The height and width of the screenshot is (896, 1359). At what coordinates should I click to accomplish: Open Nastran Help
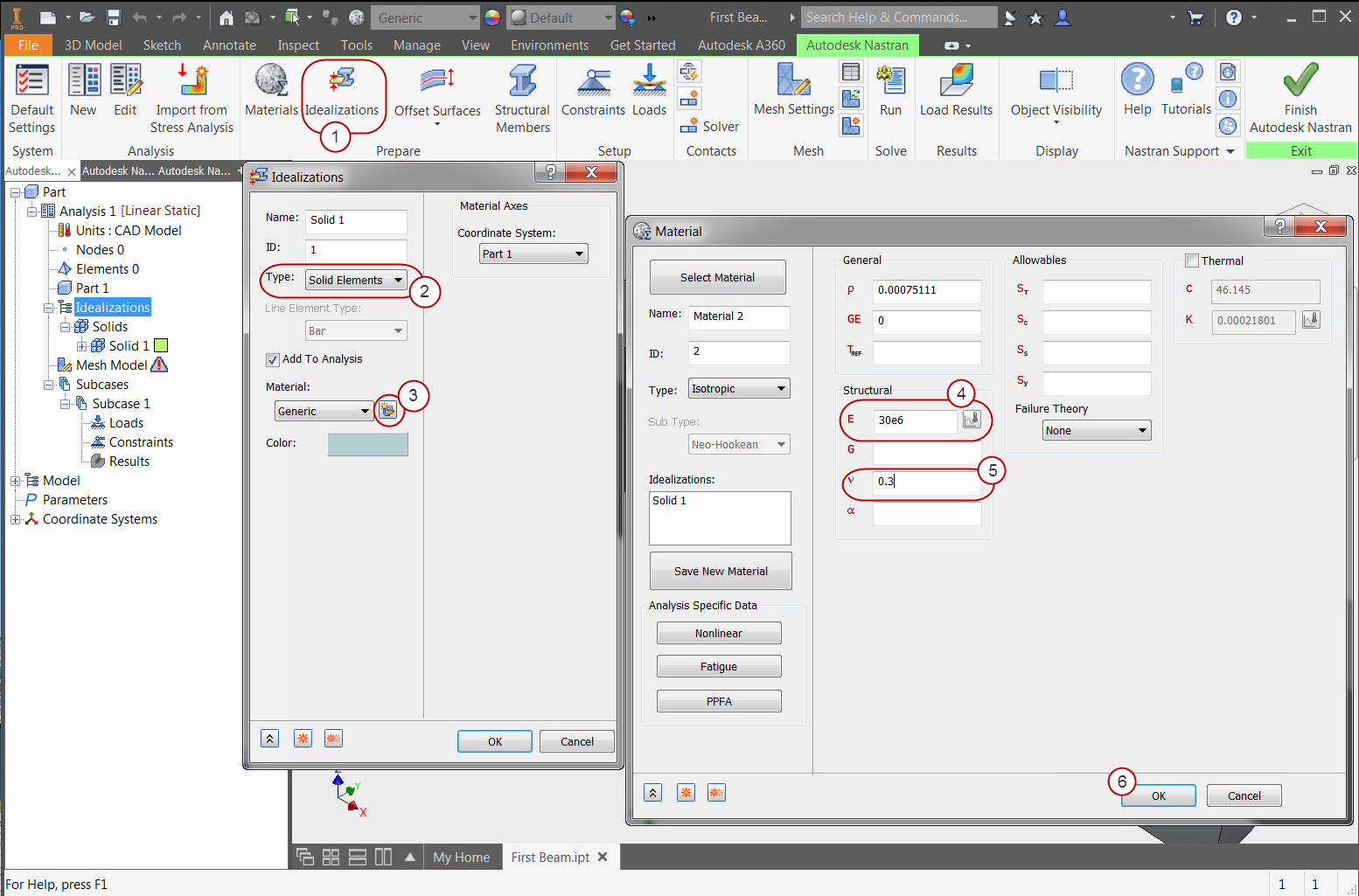click(1138, 91)
